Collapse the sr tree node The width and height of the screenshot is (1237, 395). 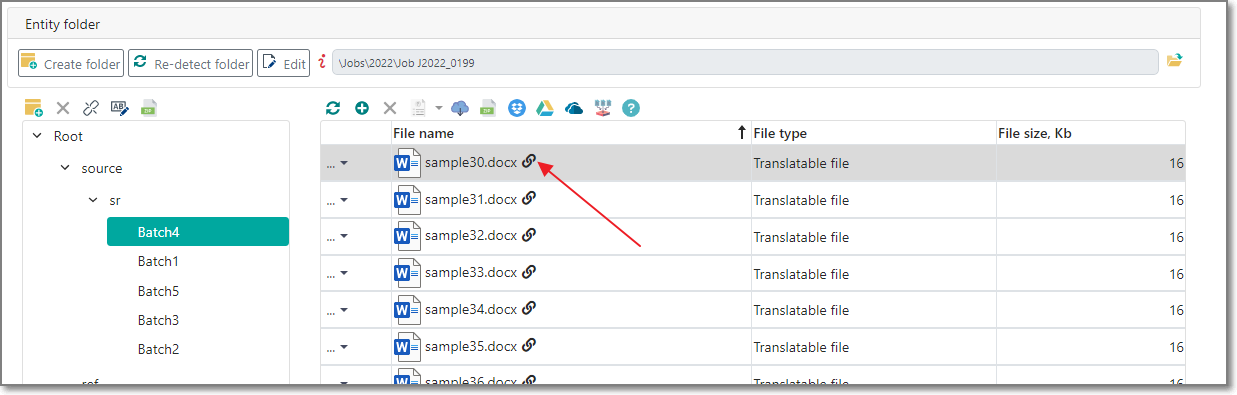click(x=93, y=200)
